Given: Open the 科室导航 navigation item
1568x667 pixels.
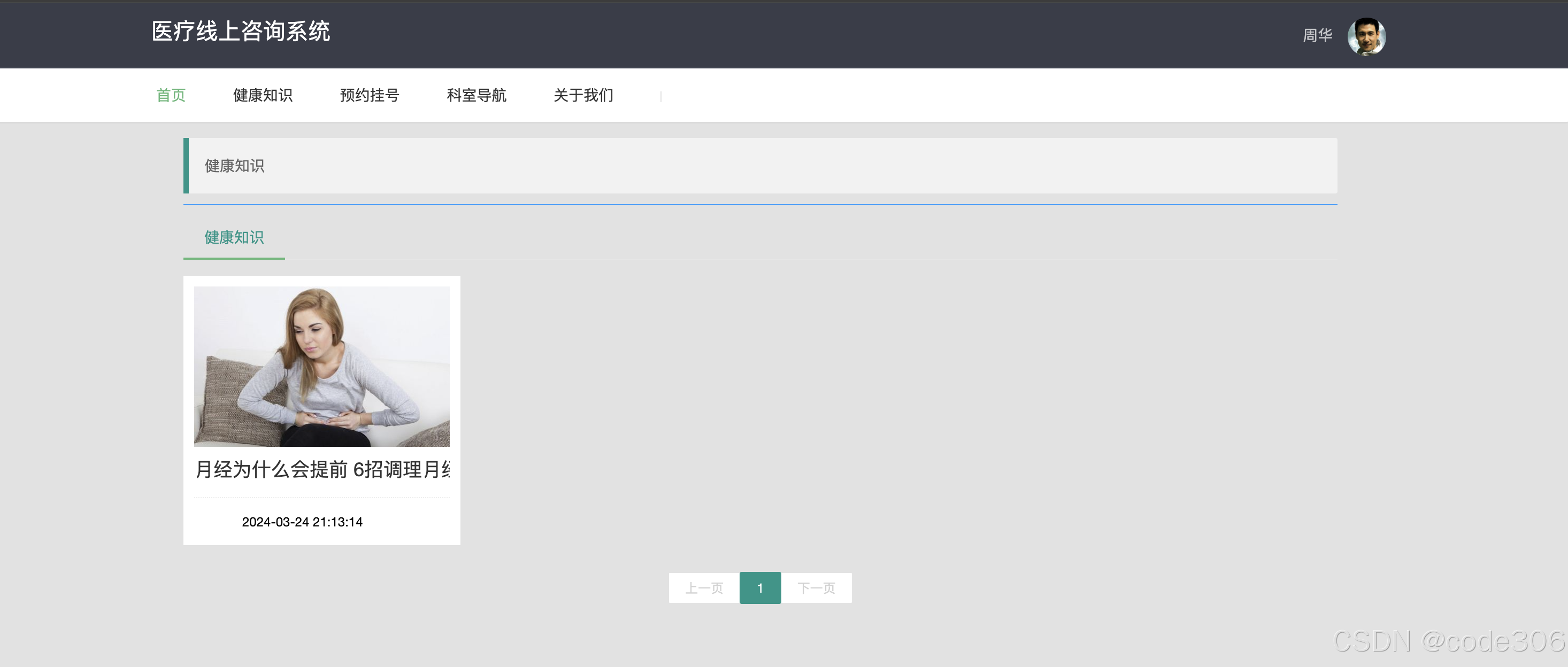Looking at the screenshot, I should [x=476, y=96].
